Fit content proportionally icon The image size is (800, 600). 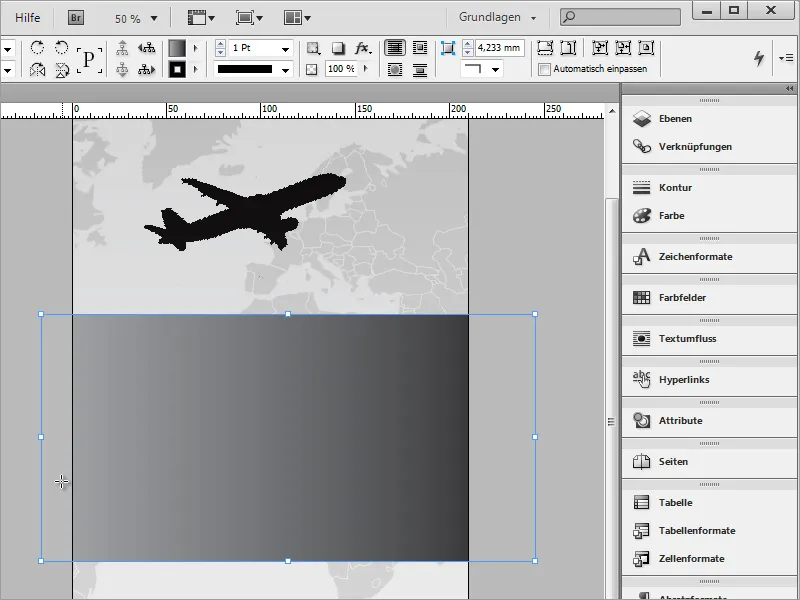(568, 48)
